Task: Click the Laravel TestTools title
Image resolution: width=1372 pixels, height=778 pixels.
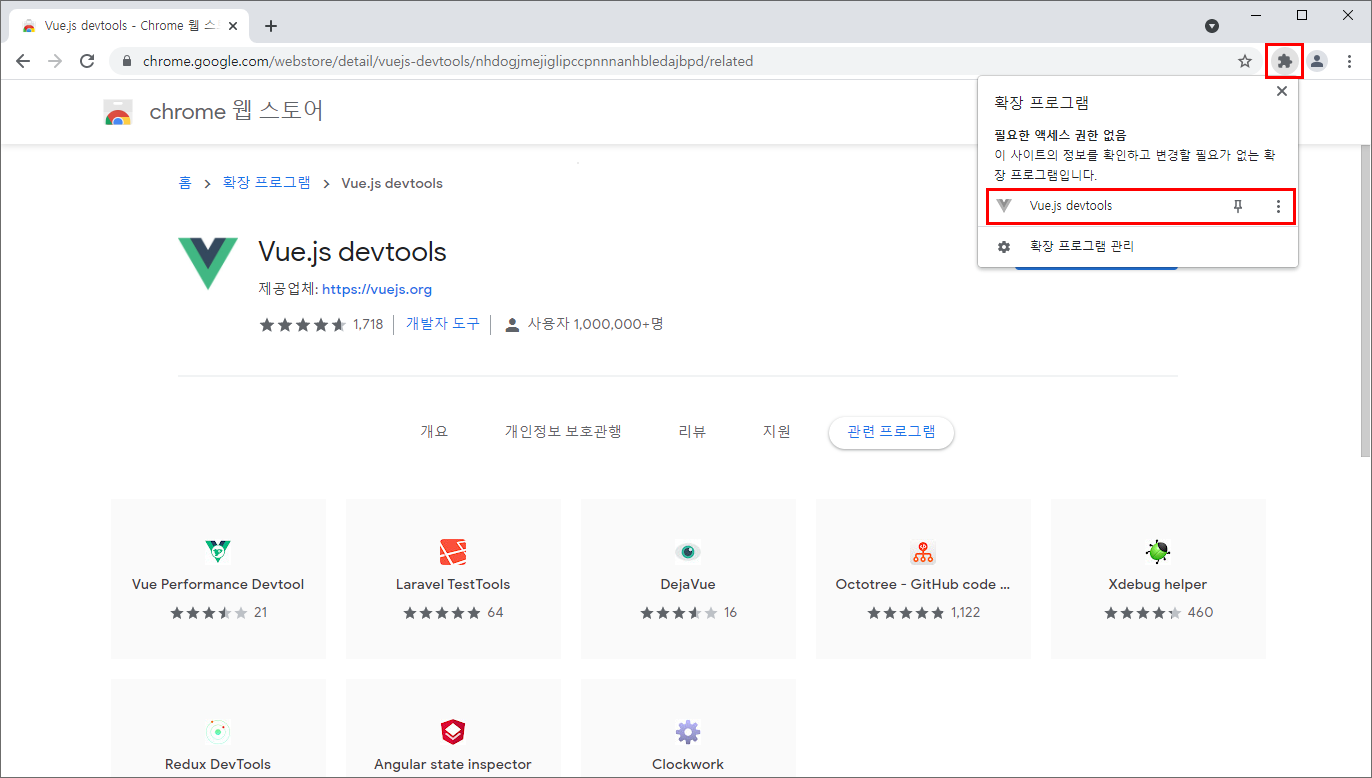Action: 453,584
